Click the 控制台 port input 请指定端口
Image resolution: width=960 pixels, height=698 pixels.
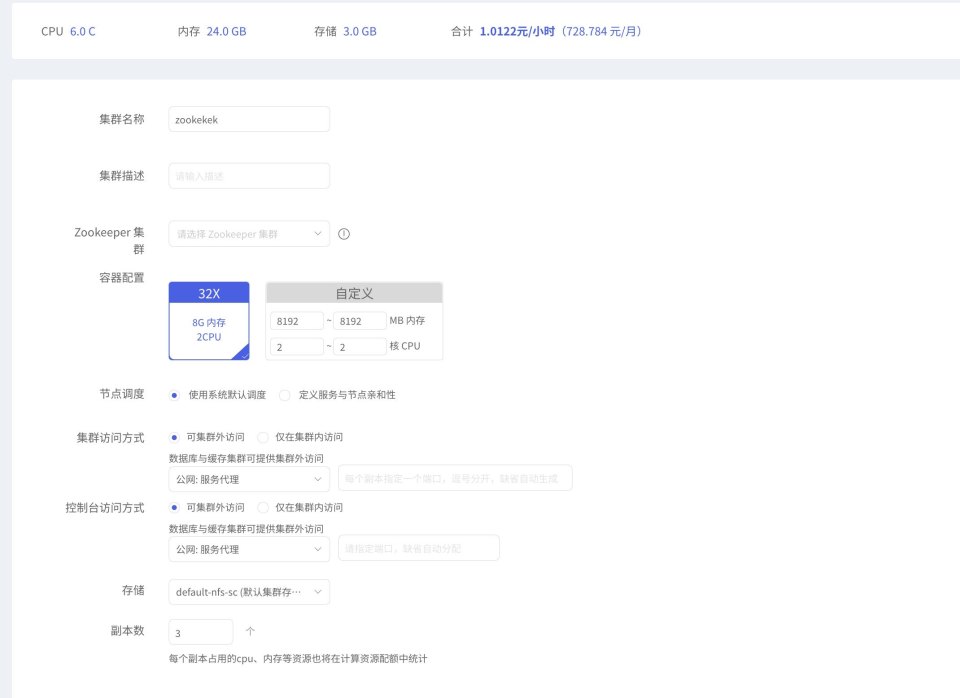(418, 548)
